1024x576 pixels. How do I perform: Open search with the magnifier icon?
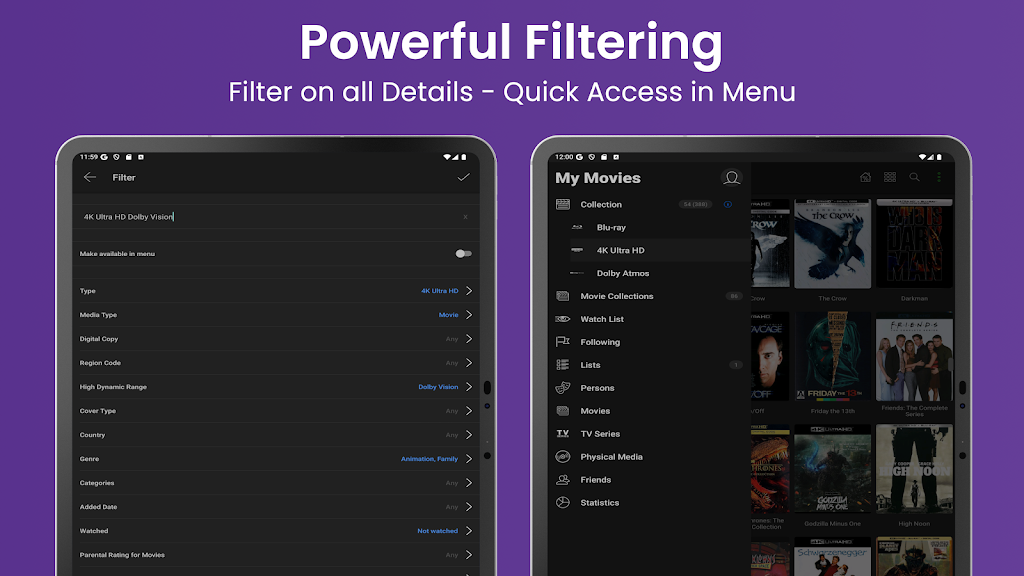pos(914,177)
